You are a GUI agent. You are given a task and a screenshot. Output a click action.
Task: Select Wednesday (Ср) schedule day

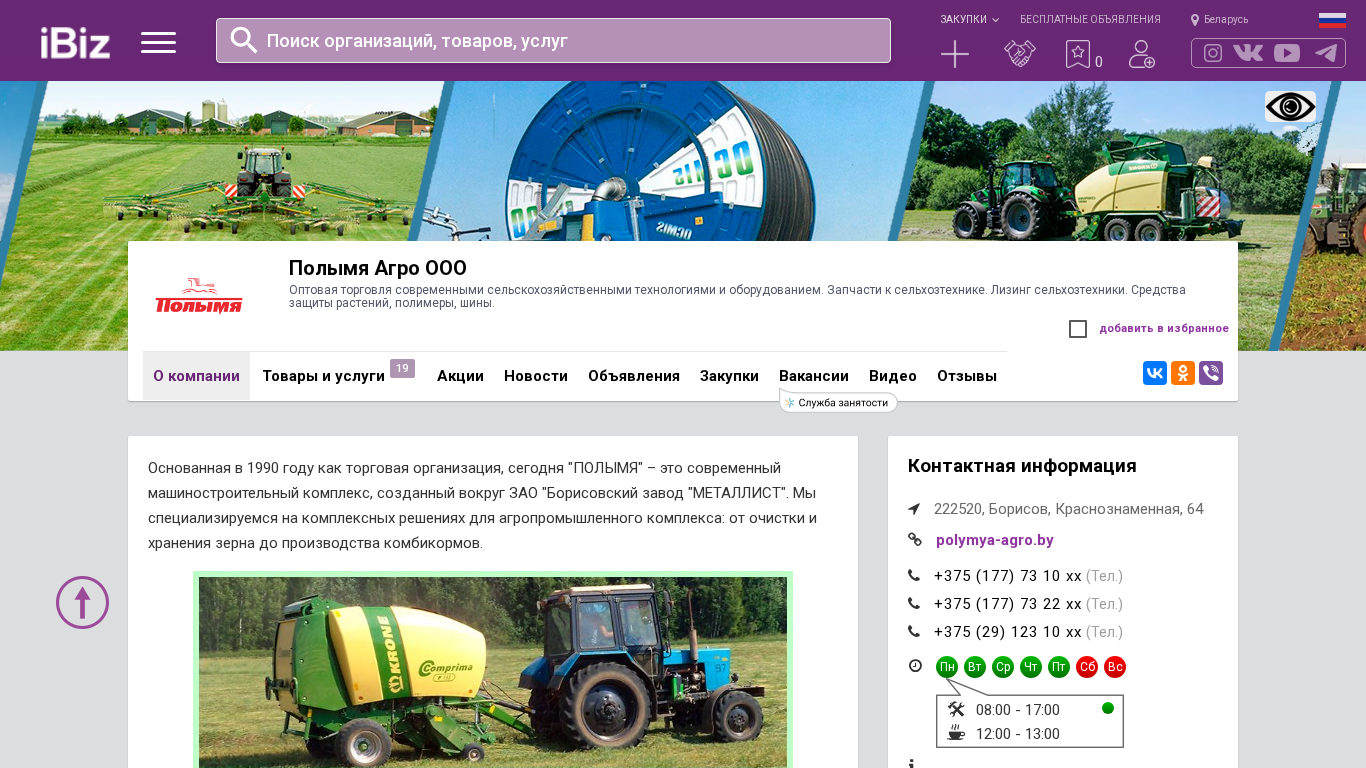1003,667
